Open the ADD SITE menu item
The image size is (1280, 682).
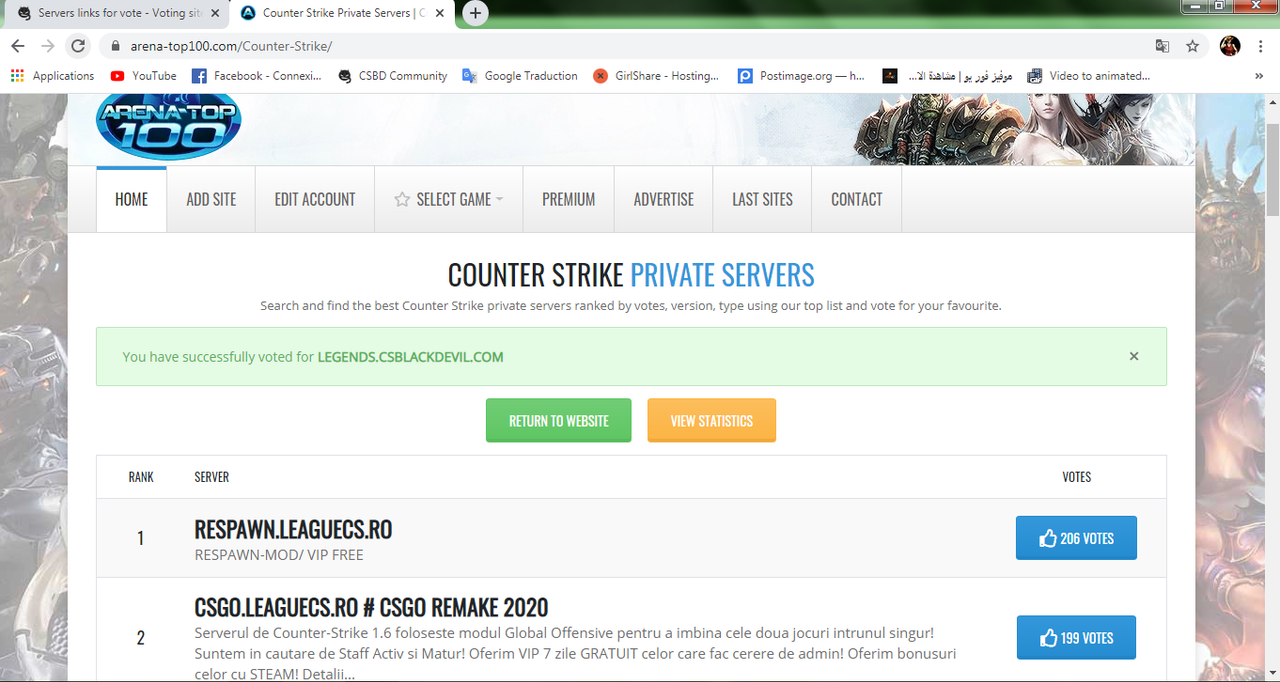[x=211, y=199]
